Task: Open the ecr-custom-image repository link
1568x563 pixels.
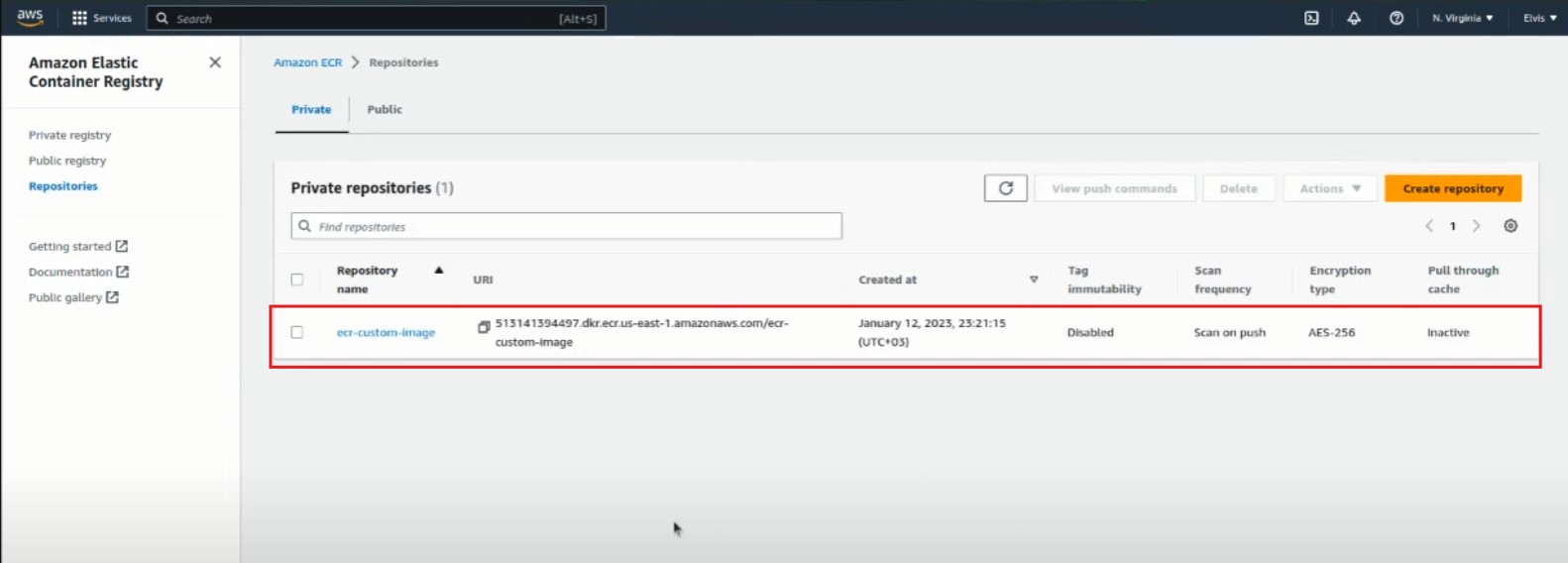Action: (386, 333)
